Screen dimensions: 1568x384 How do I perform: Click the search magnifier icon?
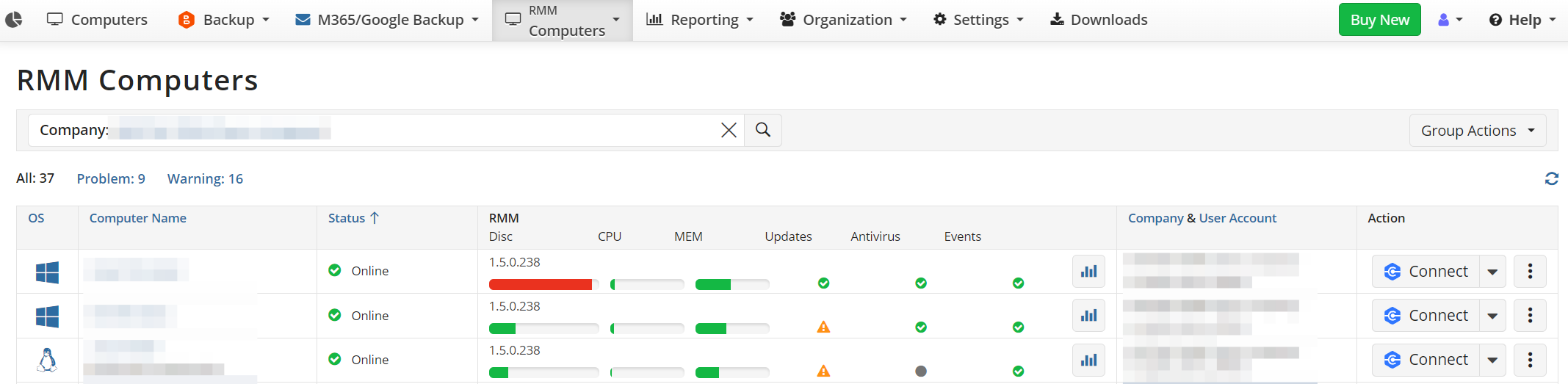click(763, 130)
